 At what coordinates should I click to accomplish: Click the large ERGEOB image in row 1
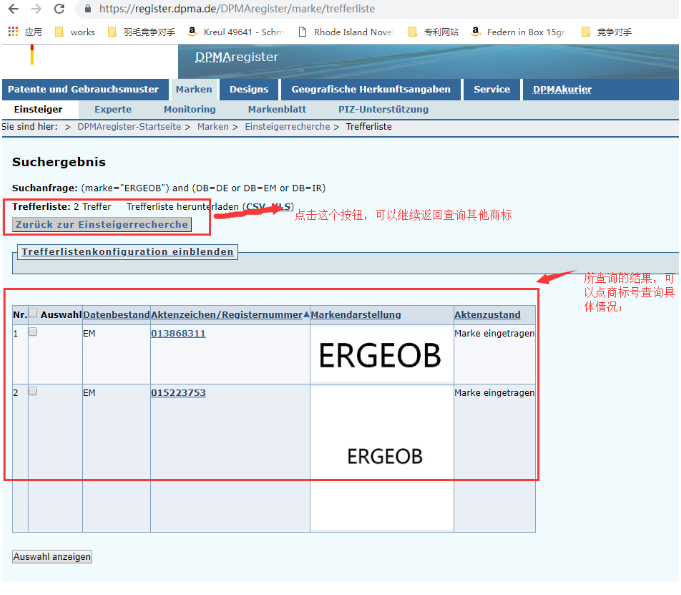coord(380,355)
